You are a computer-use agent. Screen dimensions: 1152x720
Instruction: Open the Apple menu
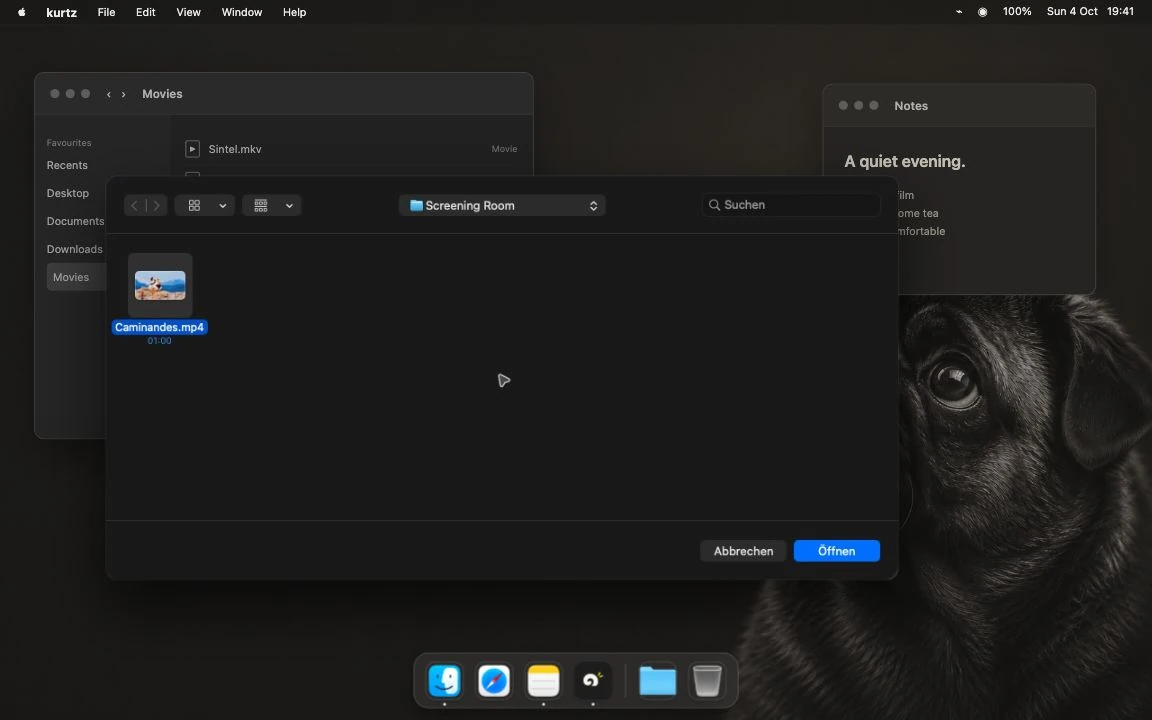21,12
